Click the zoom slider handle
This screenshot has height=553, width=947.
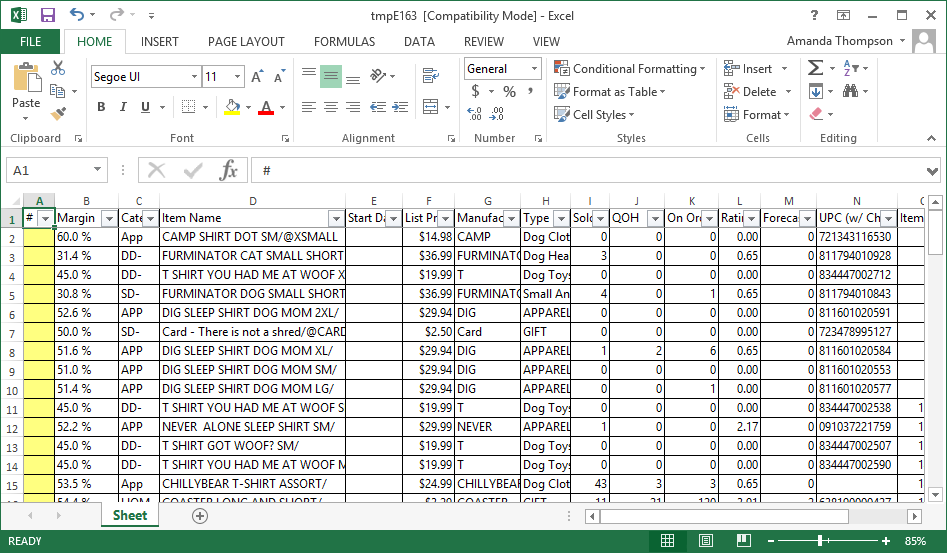820,541
